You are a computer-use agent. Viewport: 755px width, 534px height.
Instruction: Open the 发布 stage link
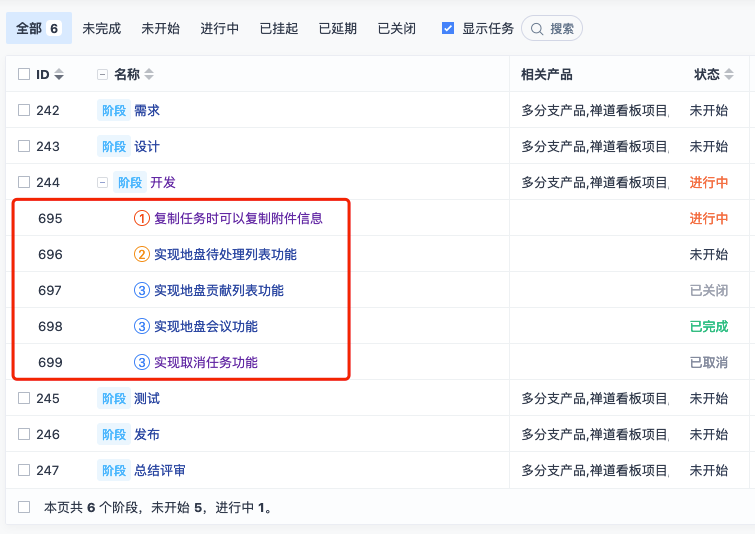pyautogui.click(x=147, y=434)
